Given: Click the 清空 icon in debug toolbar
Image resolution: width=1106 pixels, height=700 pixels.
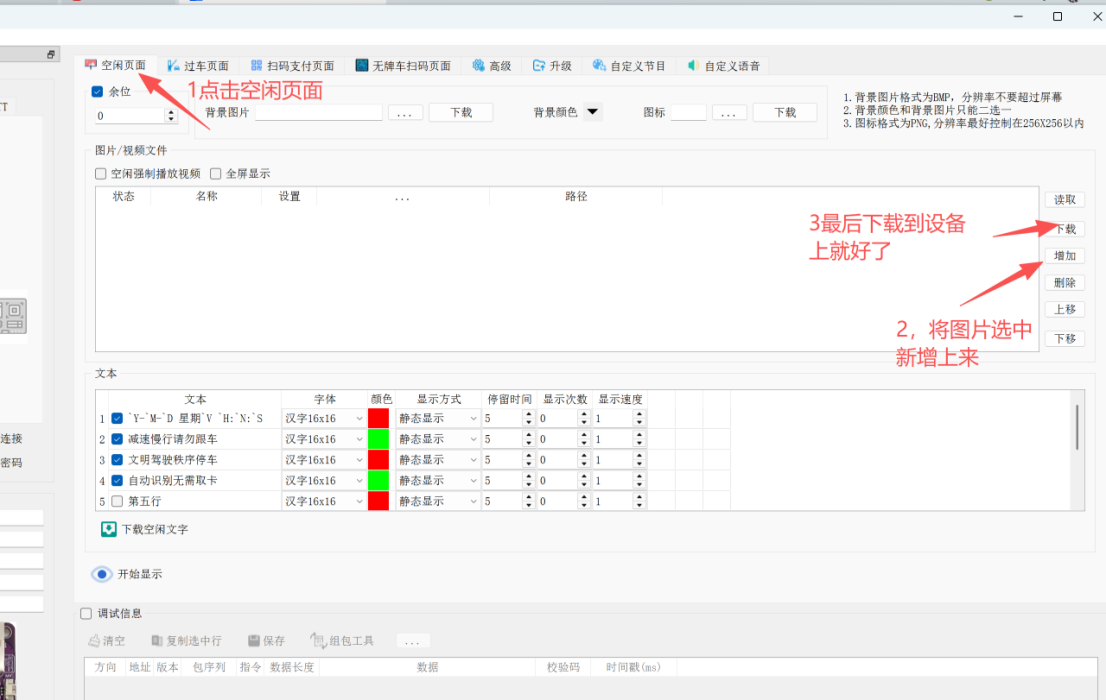Looking at the screenshot, I should click(x=94, y=641).
